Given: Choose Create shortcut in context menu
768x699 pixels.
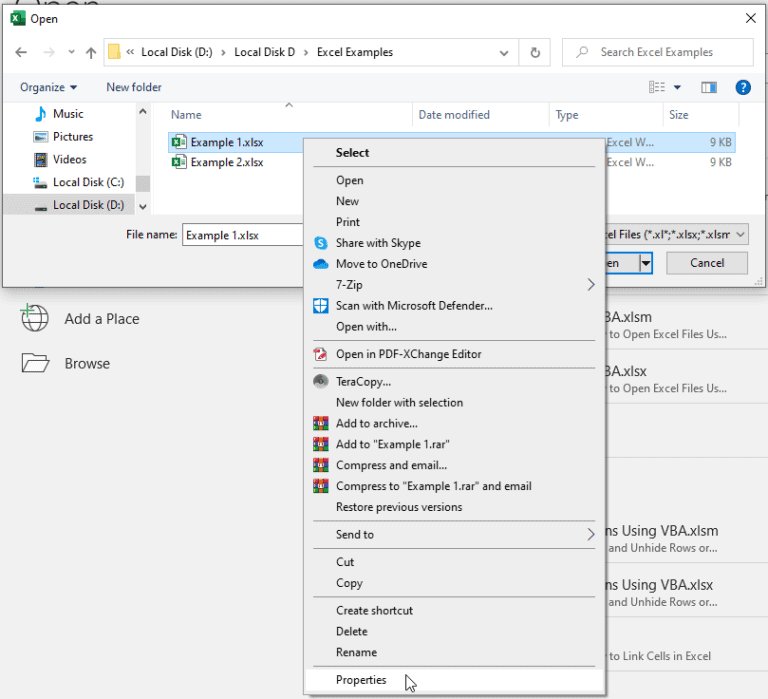Looking at the screenshot, I should pos(374,611).
